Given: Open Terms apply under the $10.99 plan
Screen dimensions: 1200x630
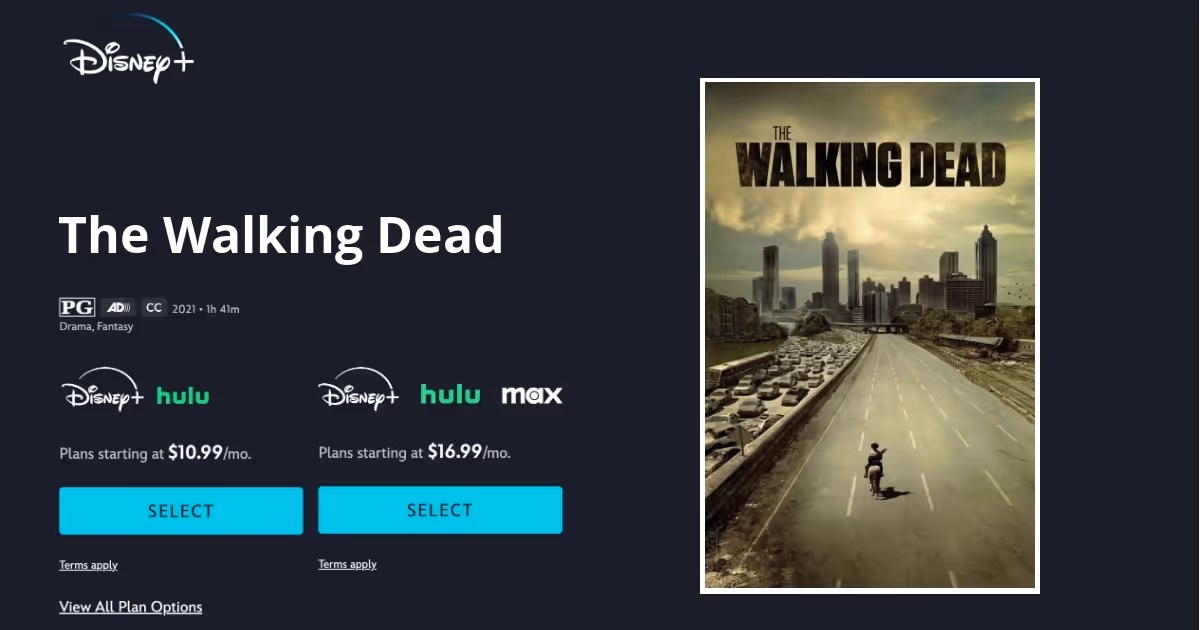Looking at the screenshot, I should pos(88,565).
